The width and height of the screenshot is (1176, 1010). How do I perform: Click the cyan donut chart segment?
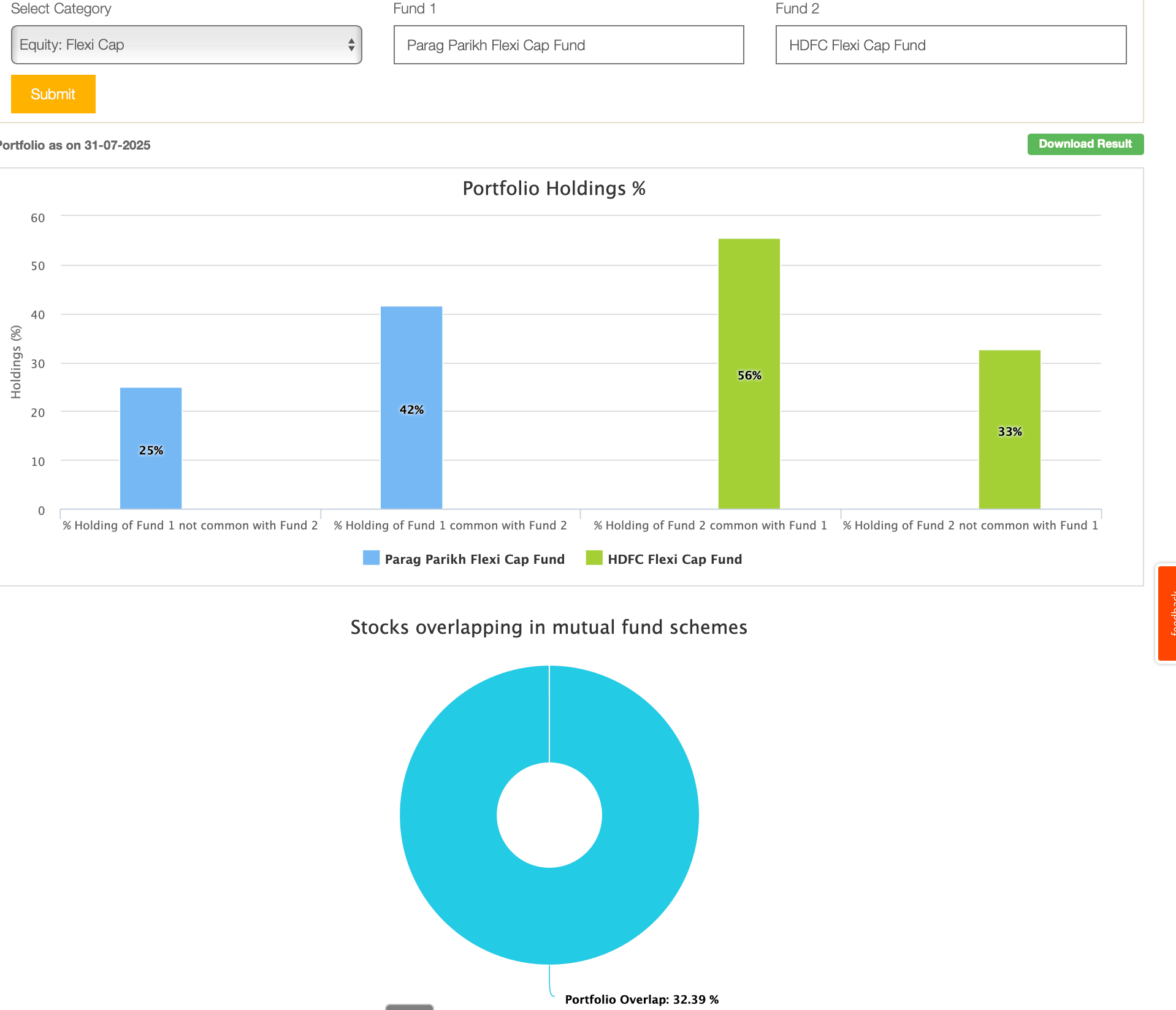pos(650,815)
